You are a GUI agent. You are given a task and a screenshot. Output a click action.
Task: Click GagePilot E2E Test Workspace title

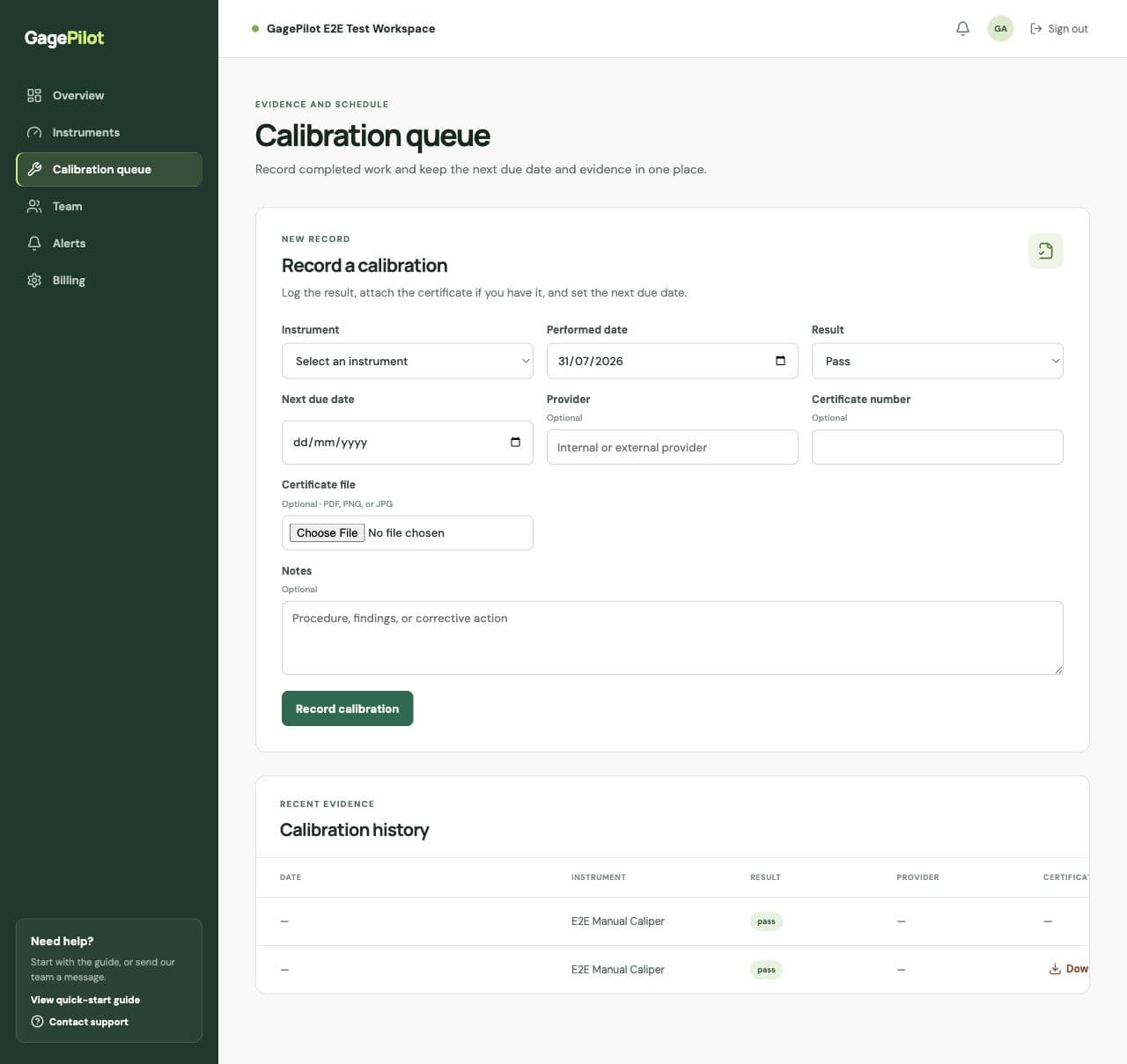pos(350,28)
